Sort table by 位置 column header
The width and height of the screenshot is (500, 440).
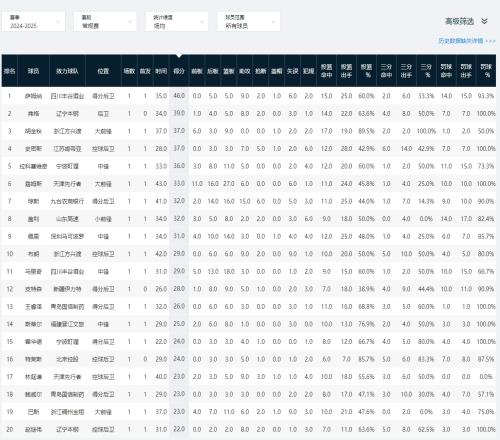(x=103, y=71)
